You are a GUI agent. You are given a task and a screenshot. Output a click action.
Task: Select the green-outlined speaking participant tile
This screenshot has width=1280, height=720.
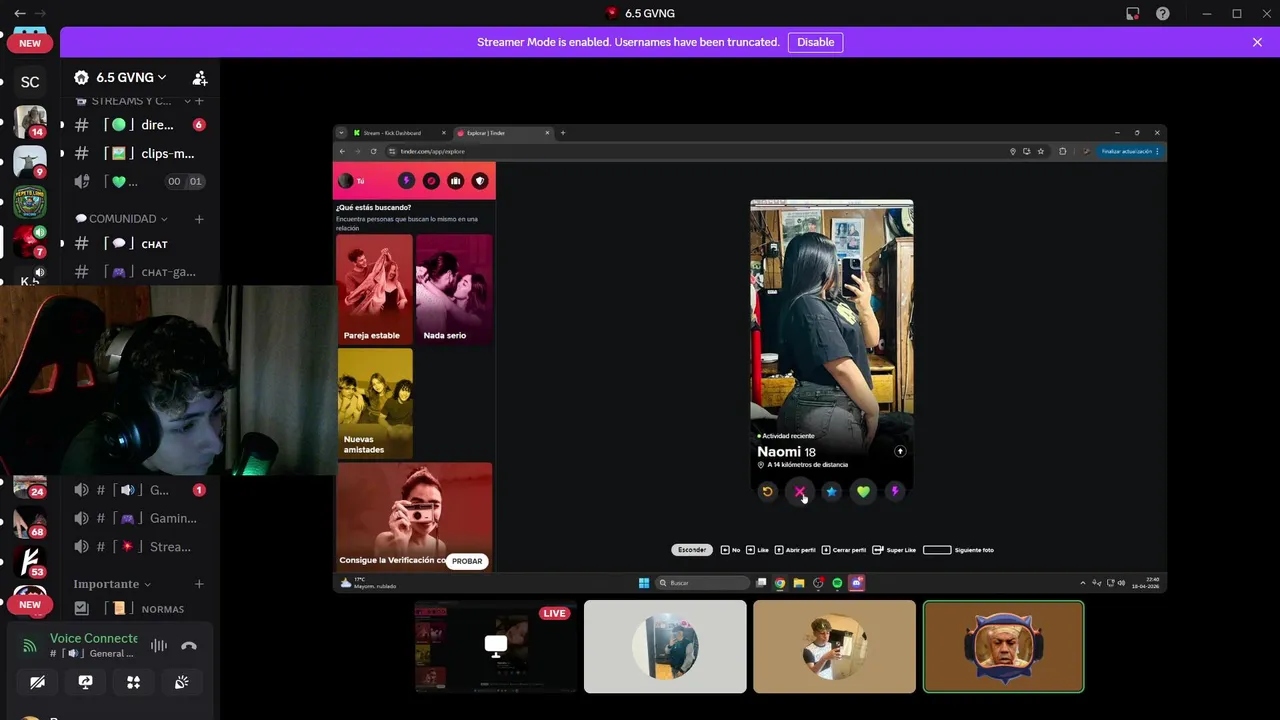[1003, 646]
